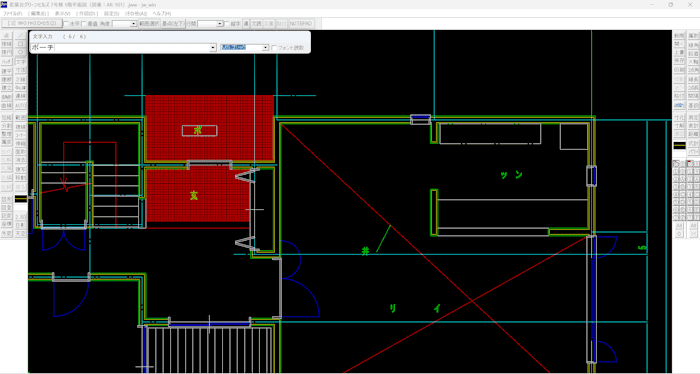The height and width of the screenshot is (374, 700).
Task: Click the 範囲 range select tool
Action: tap(21, 117)
